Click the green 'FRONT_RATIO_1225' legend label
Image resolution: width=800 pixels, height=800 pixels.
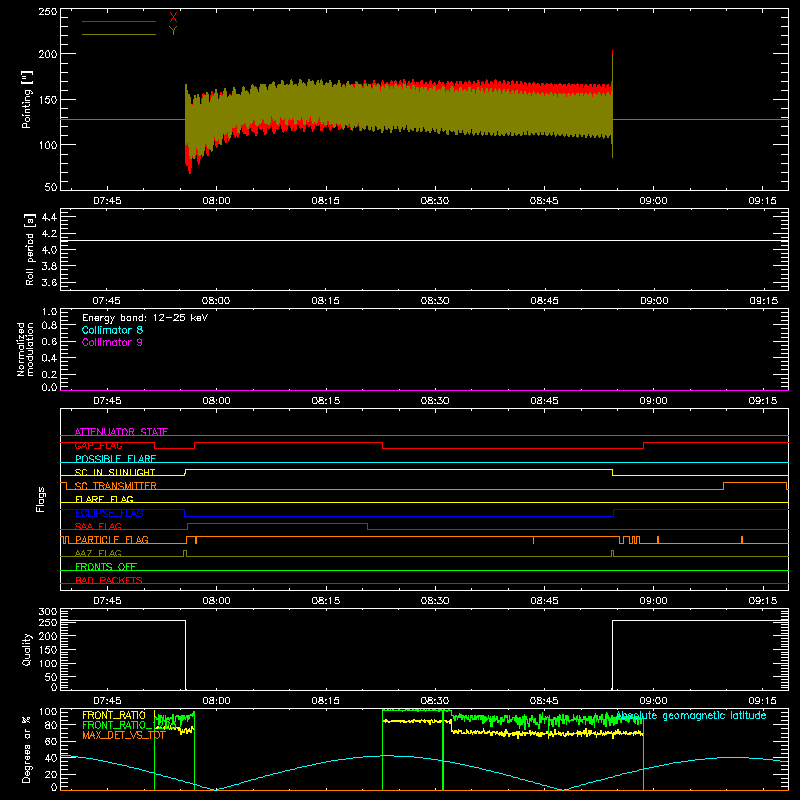click(x=130, y=725)
